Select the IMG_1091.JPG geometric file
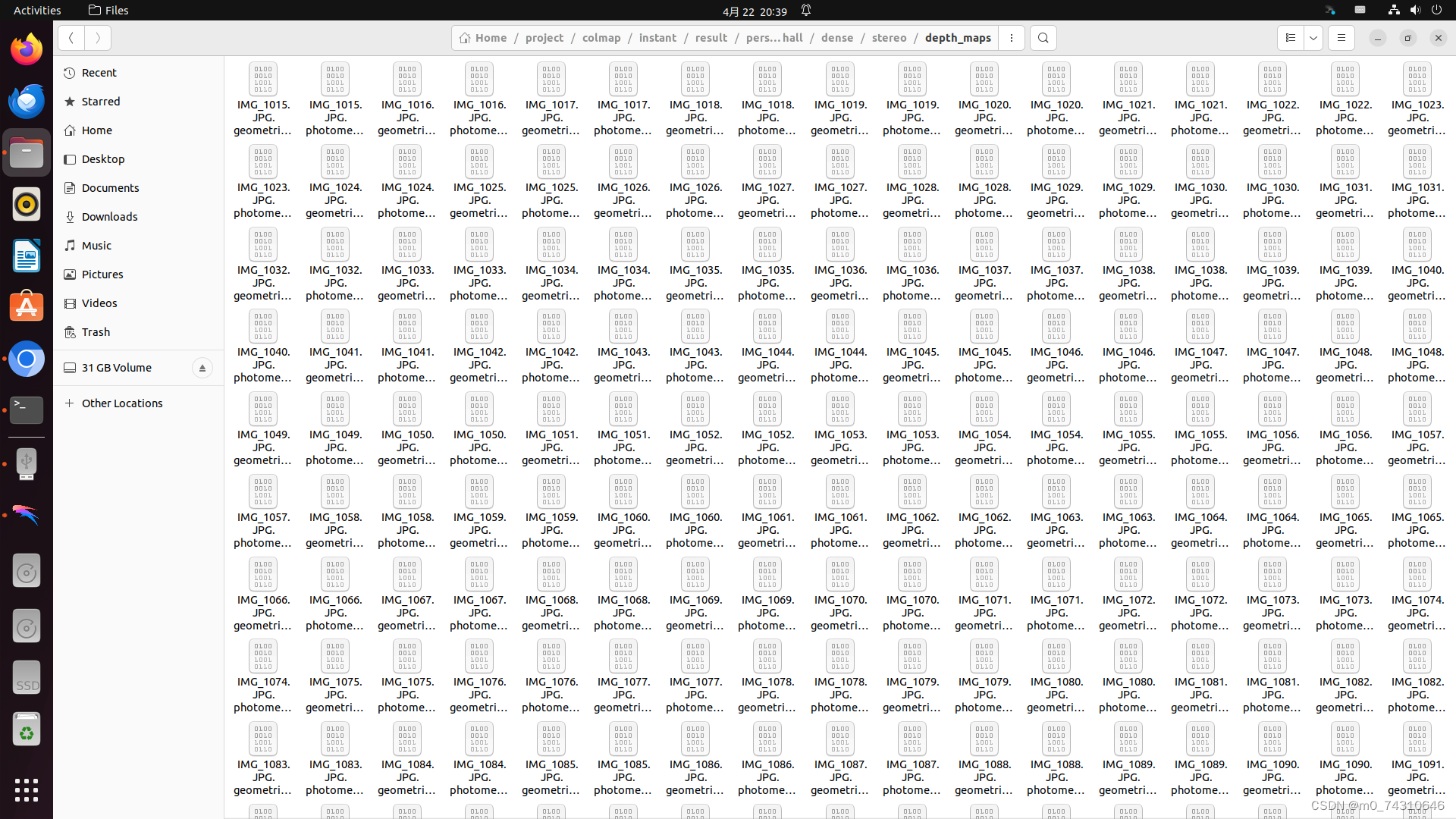The image size is (1456, 819). 1417,759
